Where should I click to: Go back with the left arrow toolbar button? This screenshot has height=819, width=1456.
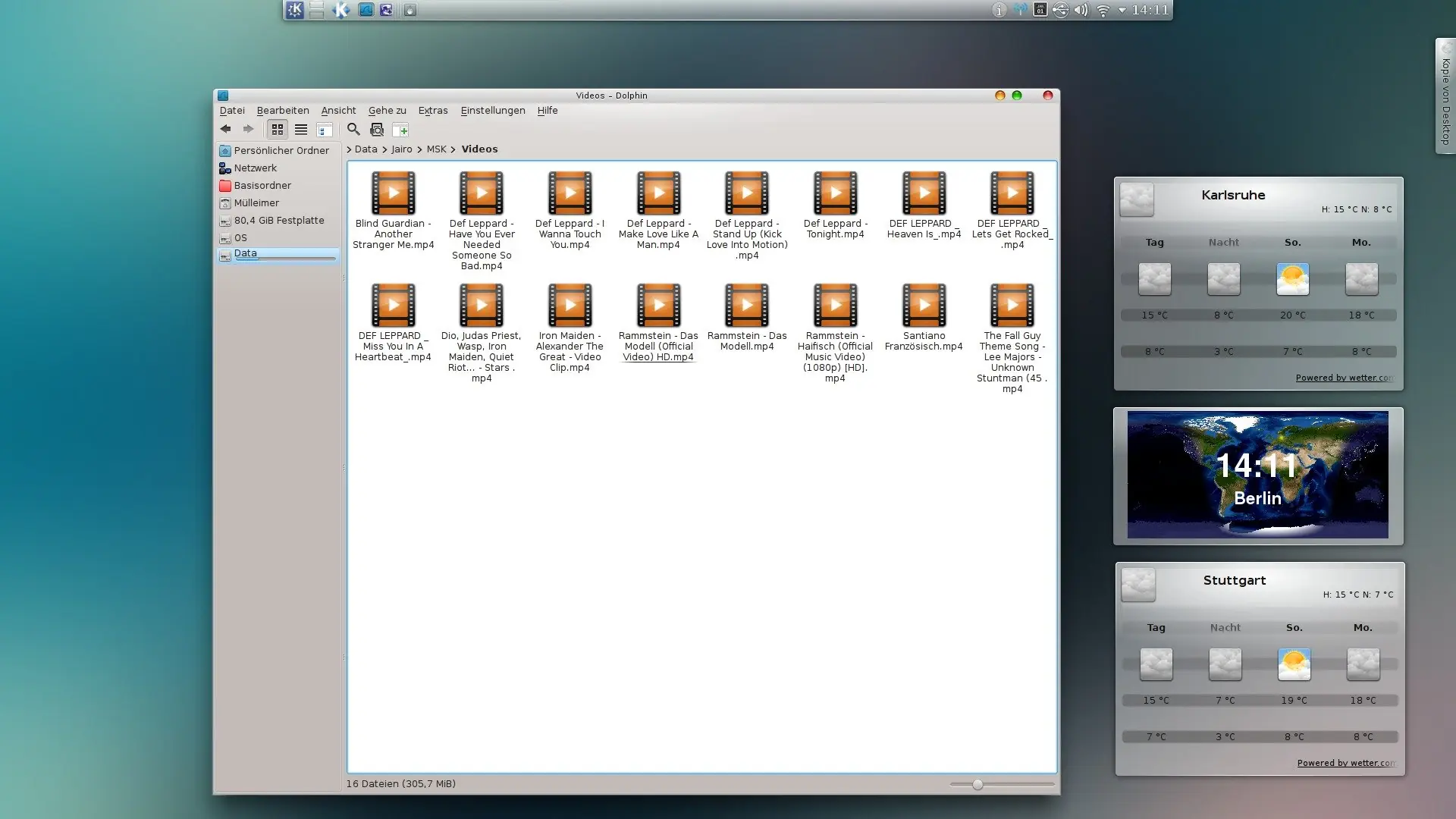click(225, 130)
